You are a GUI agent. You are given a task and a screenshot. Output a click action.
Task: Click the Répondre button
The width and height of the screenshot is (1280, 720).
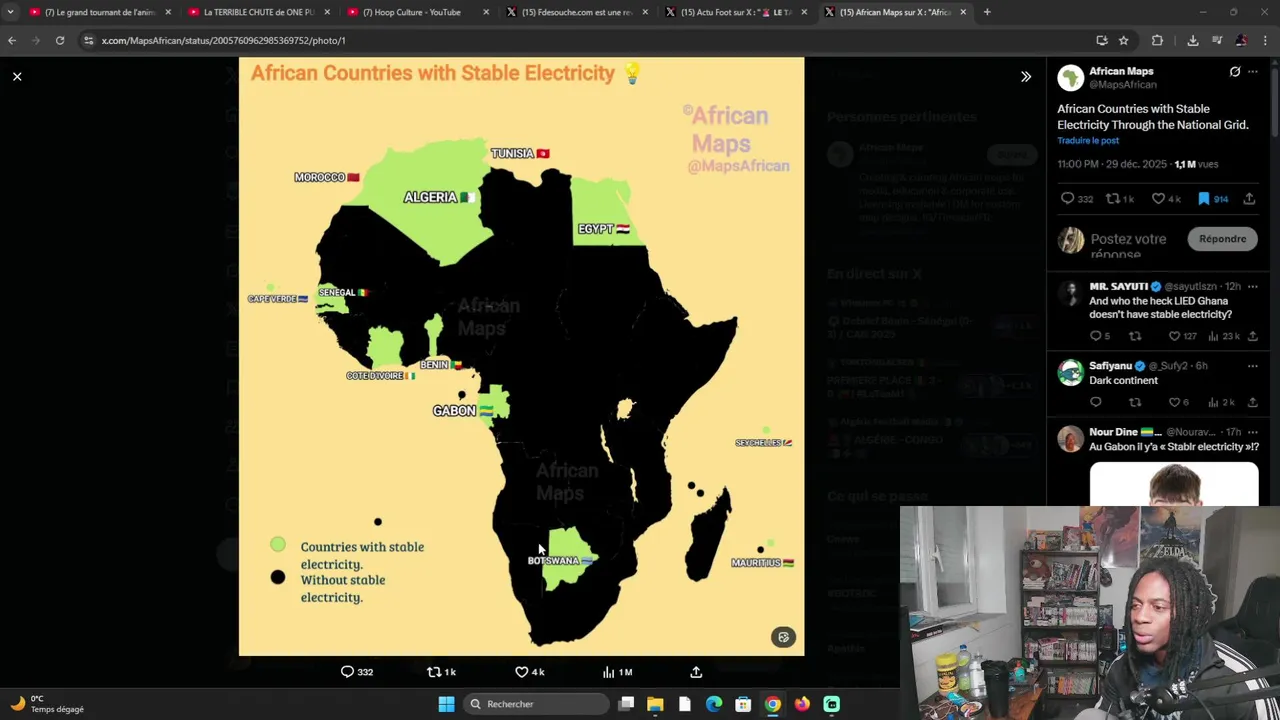click(1222, 239)
